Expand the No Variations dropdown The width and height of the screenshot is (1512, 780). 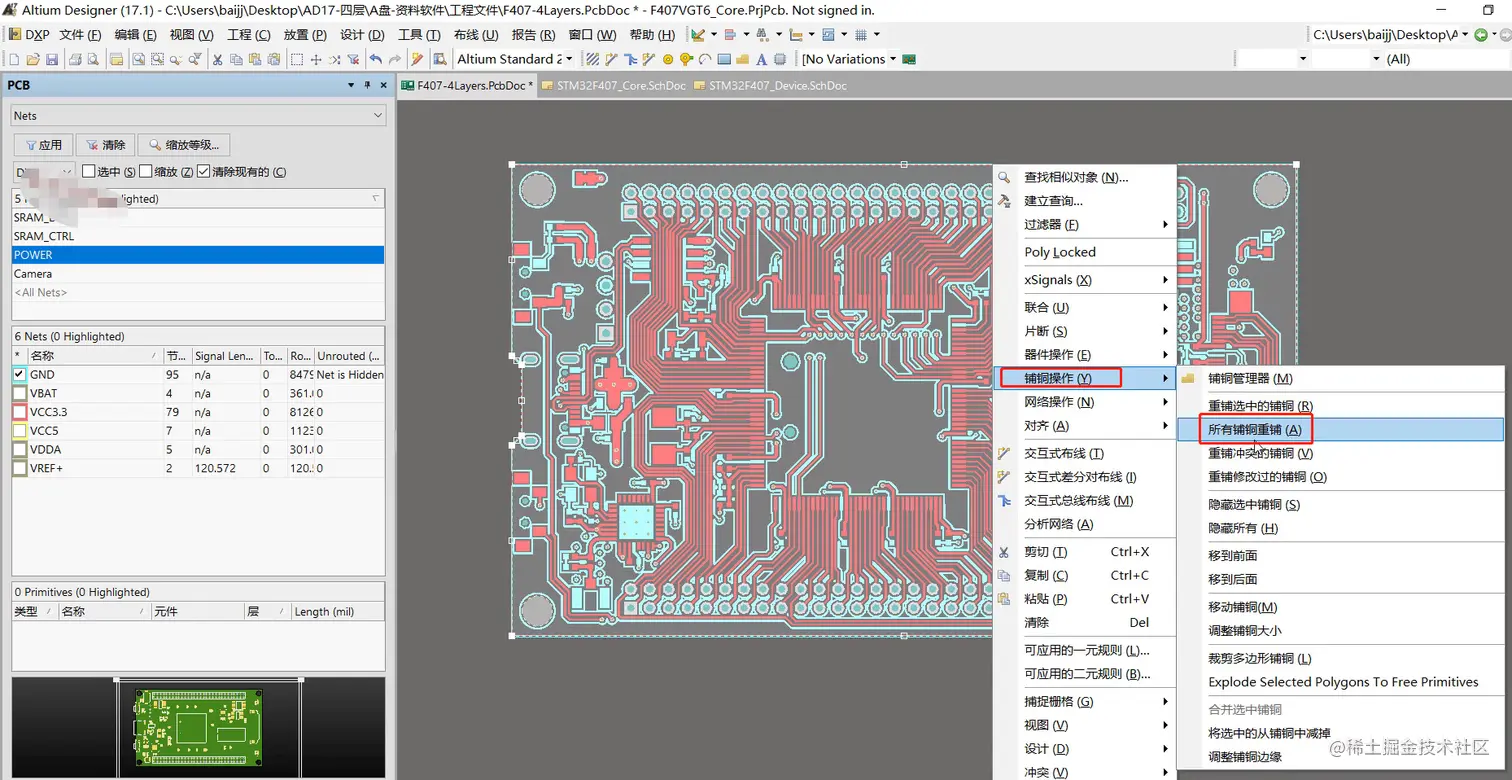[x=893, y=60]
